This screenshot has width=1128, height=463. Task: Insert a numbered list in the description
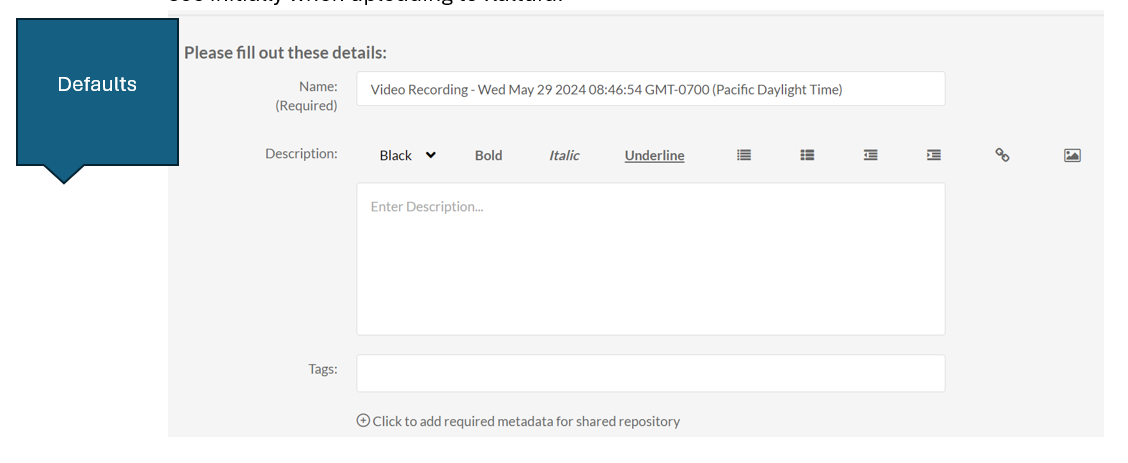(744, 155)
